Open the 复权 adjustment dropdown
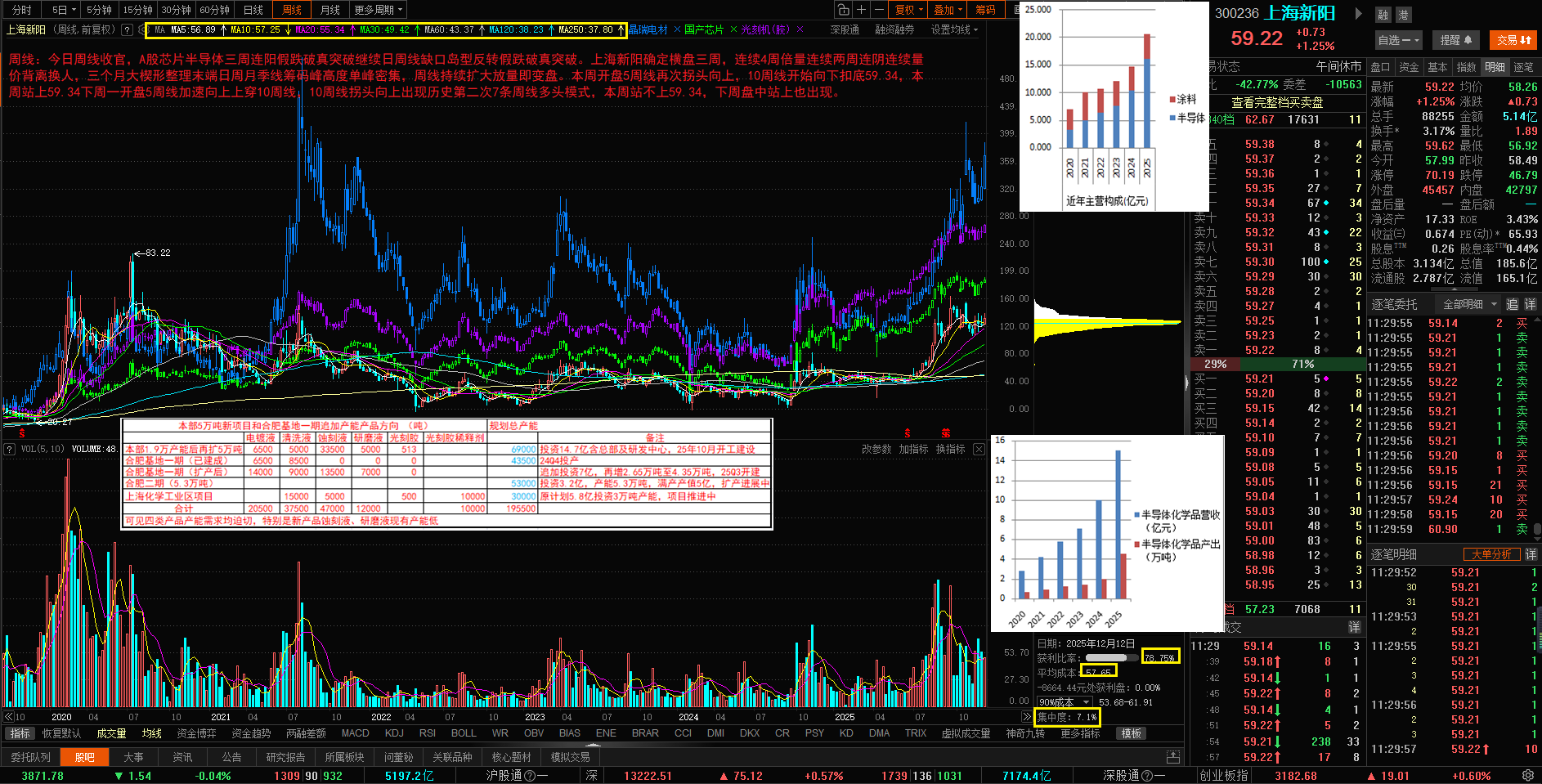The height and width of the screenshot is (784, 1542). (909, 10)
